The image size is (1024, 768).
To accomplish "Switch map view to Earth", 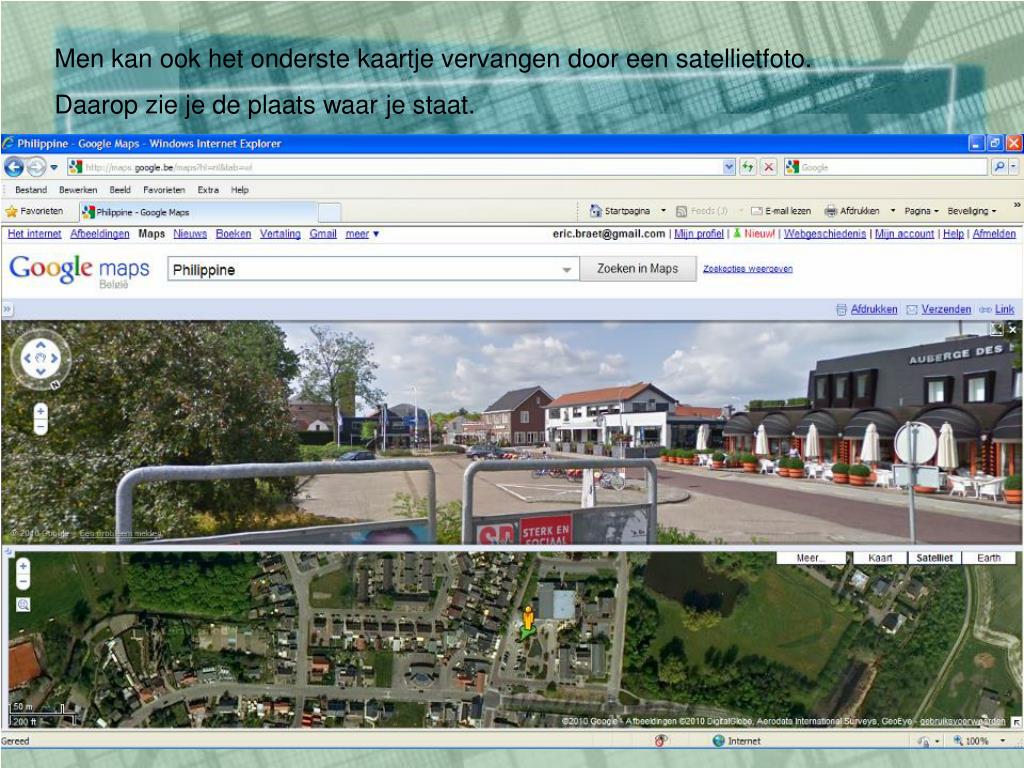I will (x=989, y=558).
